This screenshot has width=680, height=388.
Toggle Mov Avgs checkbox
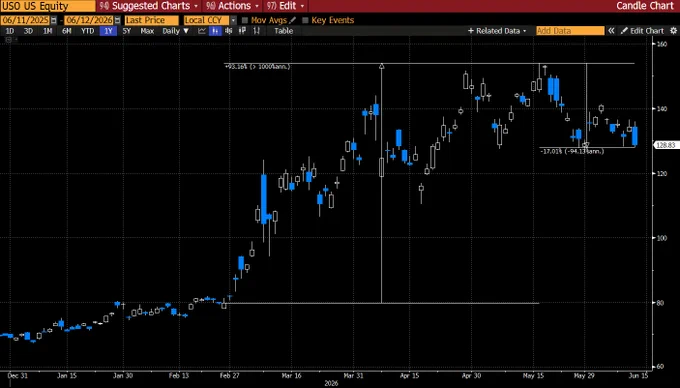pos(245,20)
